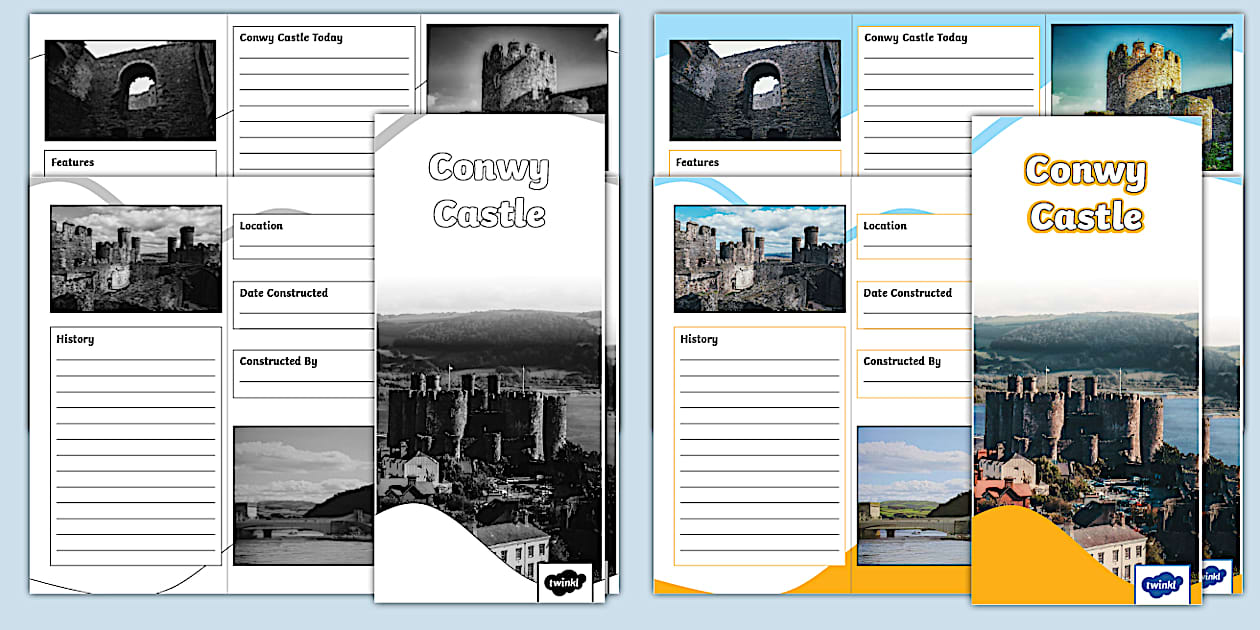The image size is (1260, 630).
Task: Select the orange-outlined 'Conwy Castle' title
Action: coord(1086,193)
